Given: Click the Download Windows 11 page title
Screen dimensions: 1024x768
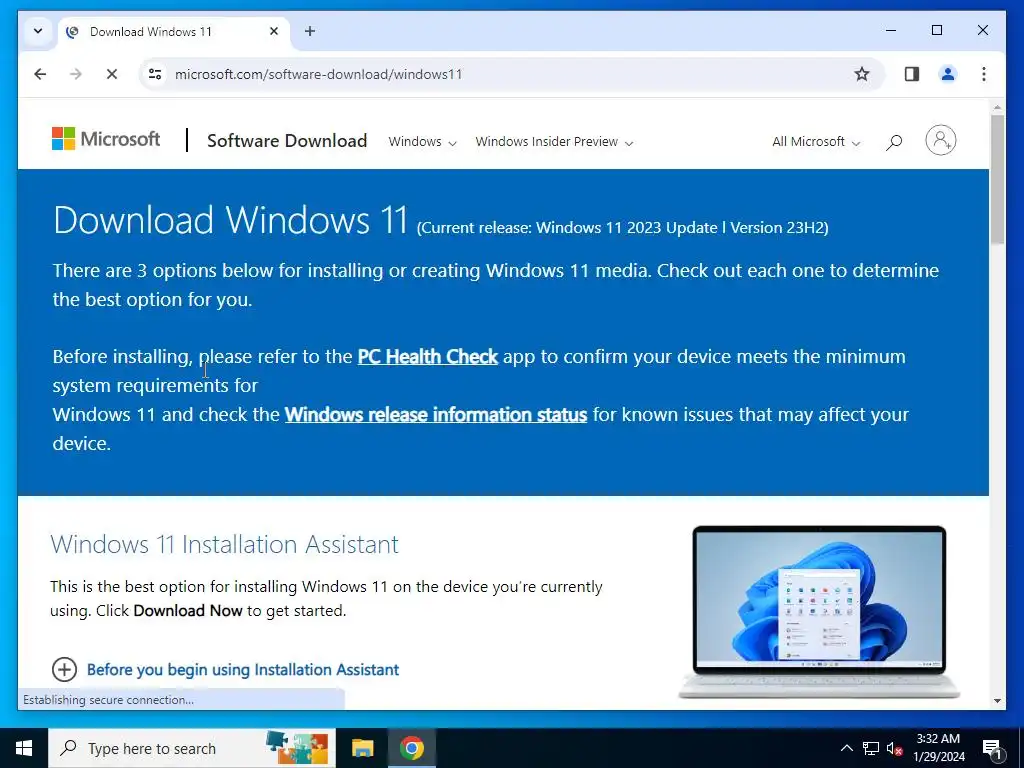Looking at the screenshot, I should (231, 219).
